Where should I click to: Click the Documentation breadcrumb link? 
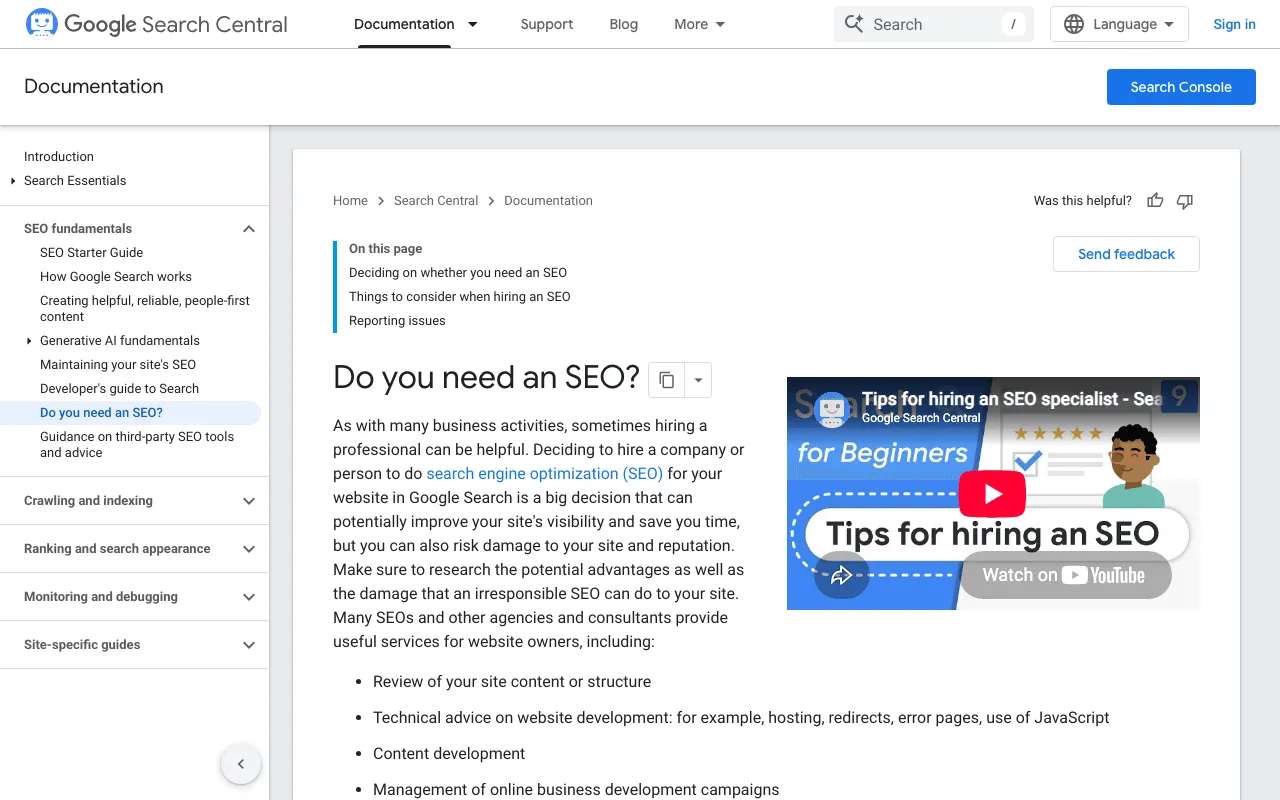pyautogui.click(x=548, y=201)
